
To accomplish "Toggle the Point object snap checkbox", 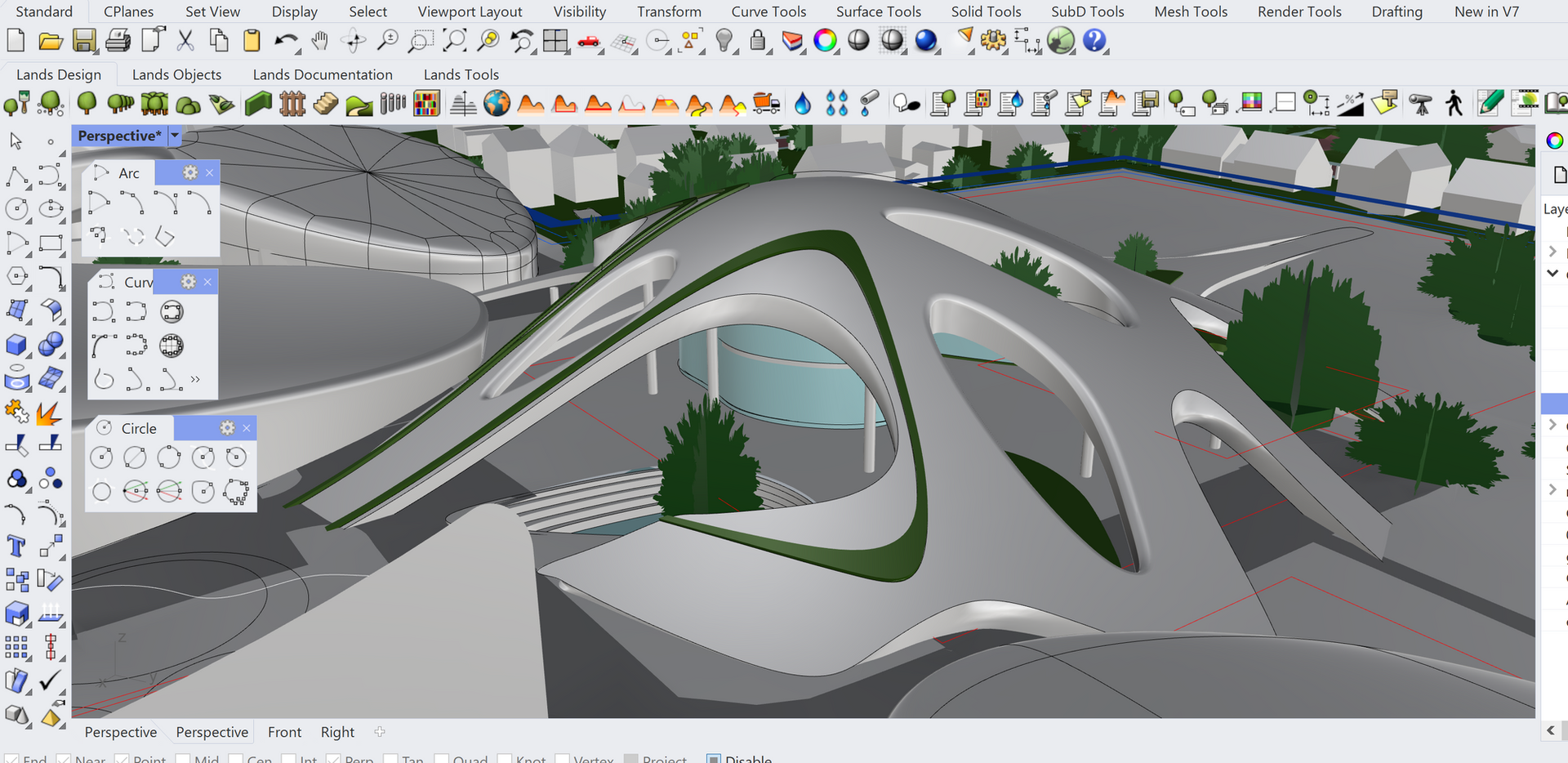I will tap(122, 759).
